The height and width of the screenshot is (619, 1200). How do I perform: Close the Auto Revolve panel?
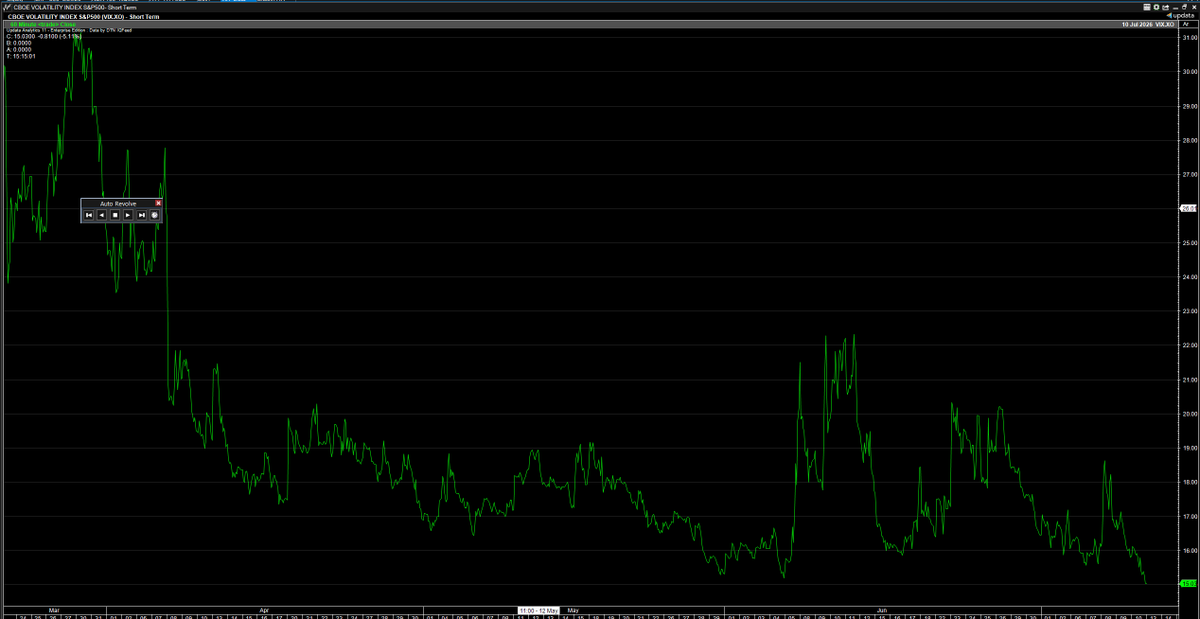pyautogui.click(x=158, y=203)
